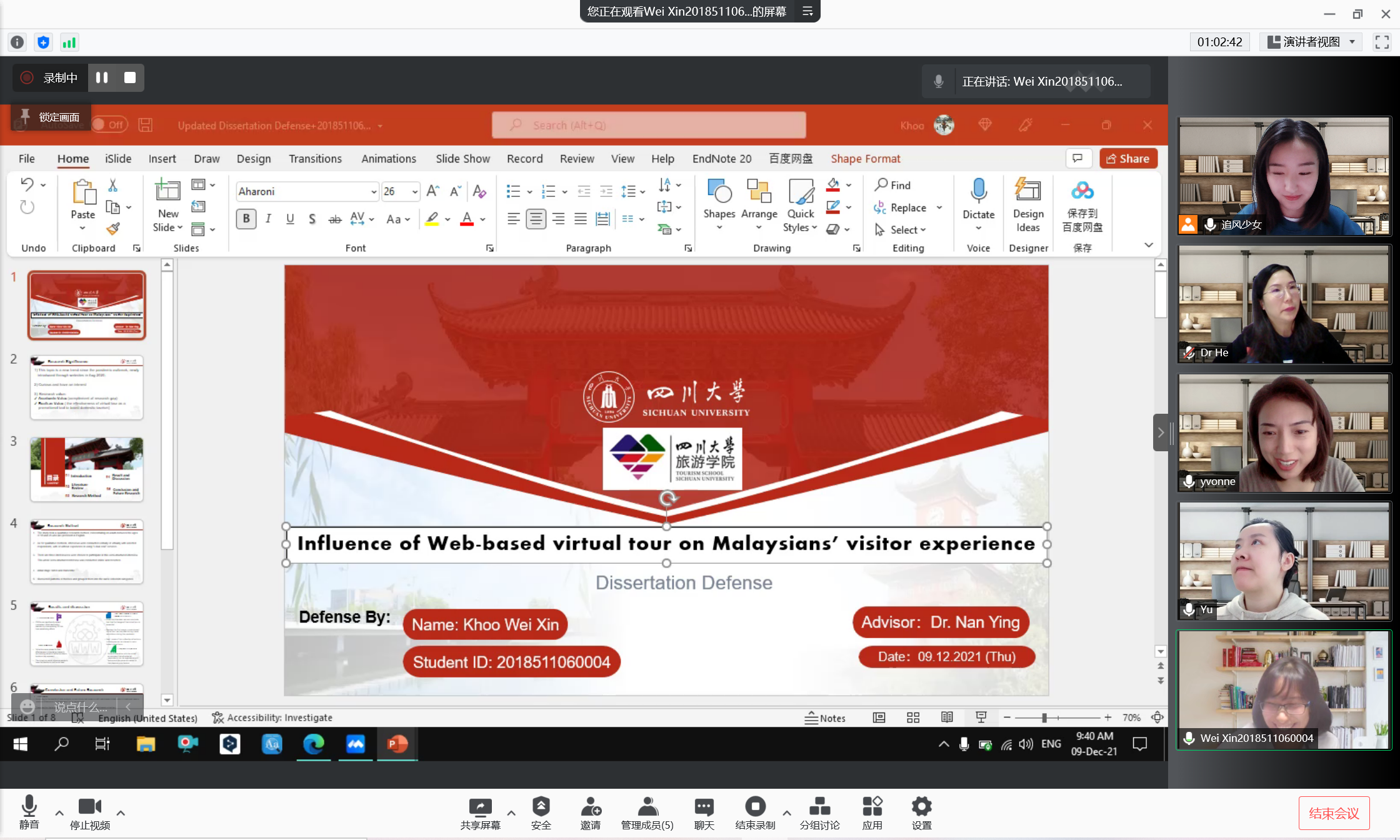Open the font size dropdown
The height and width of the screenshot is (840, 1400).
coord(414,191)
